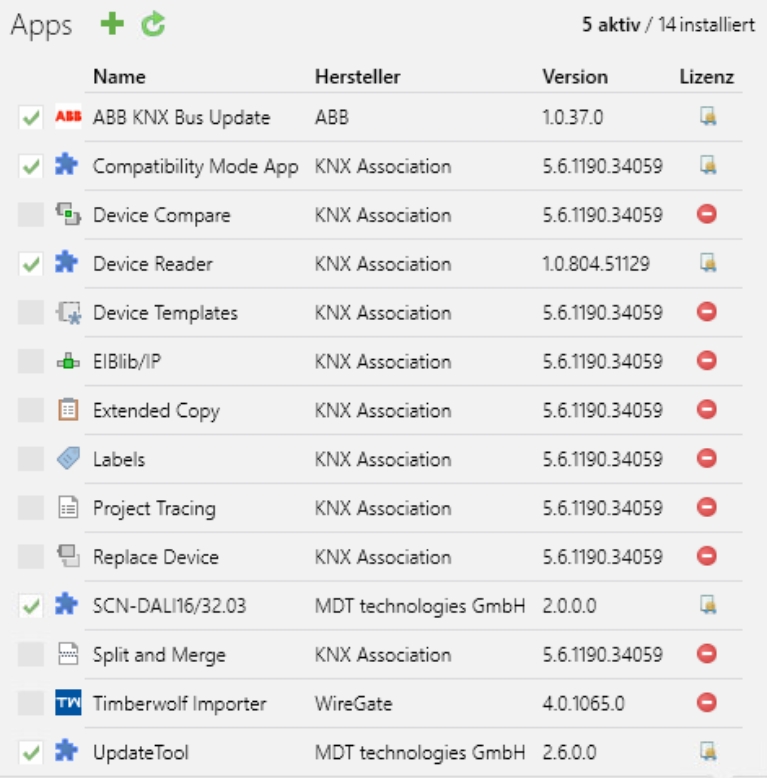
Task: Toggle the Project Tracing checkbox
Action: (31, 508)
